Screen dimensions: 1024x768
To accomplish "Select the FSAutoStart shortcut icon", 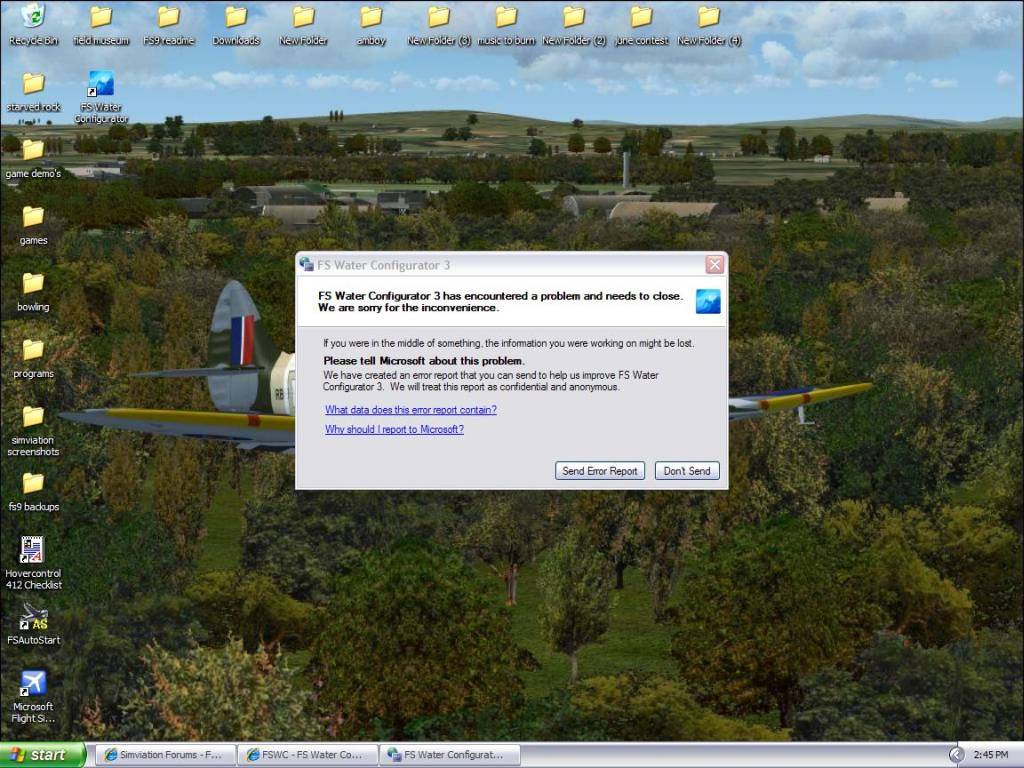I will (33, 624).
